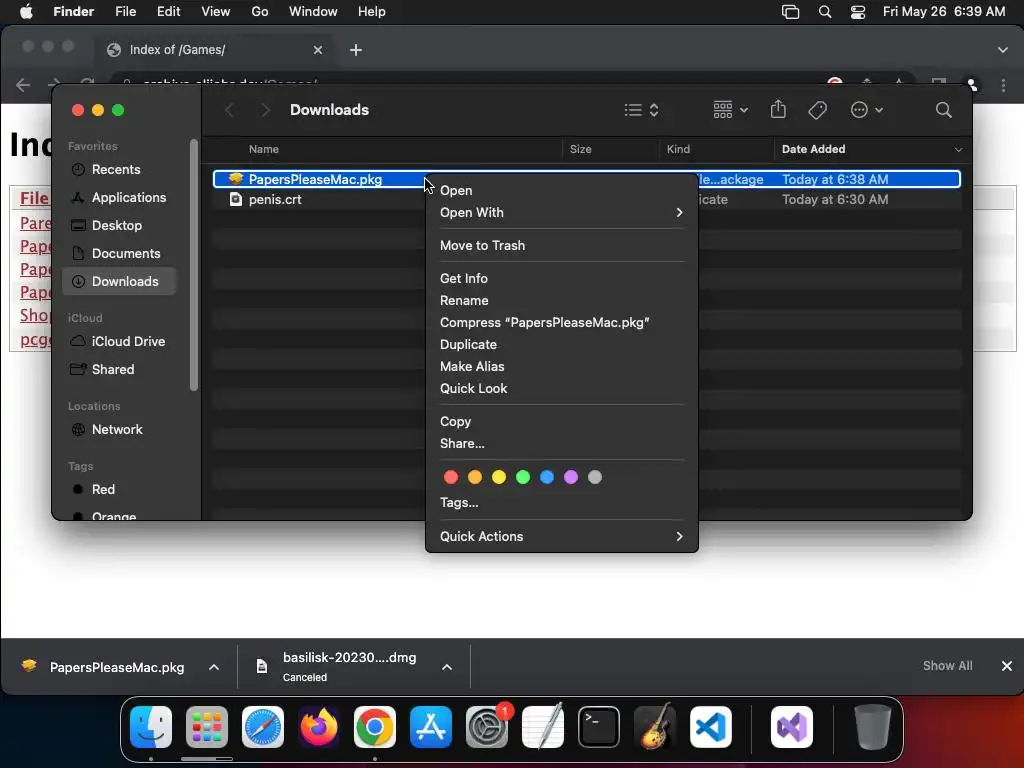Open Visual Studio (purple) from the Dock
This screenshot has width=1024, height=768.
[792, 727]
